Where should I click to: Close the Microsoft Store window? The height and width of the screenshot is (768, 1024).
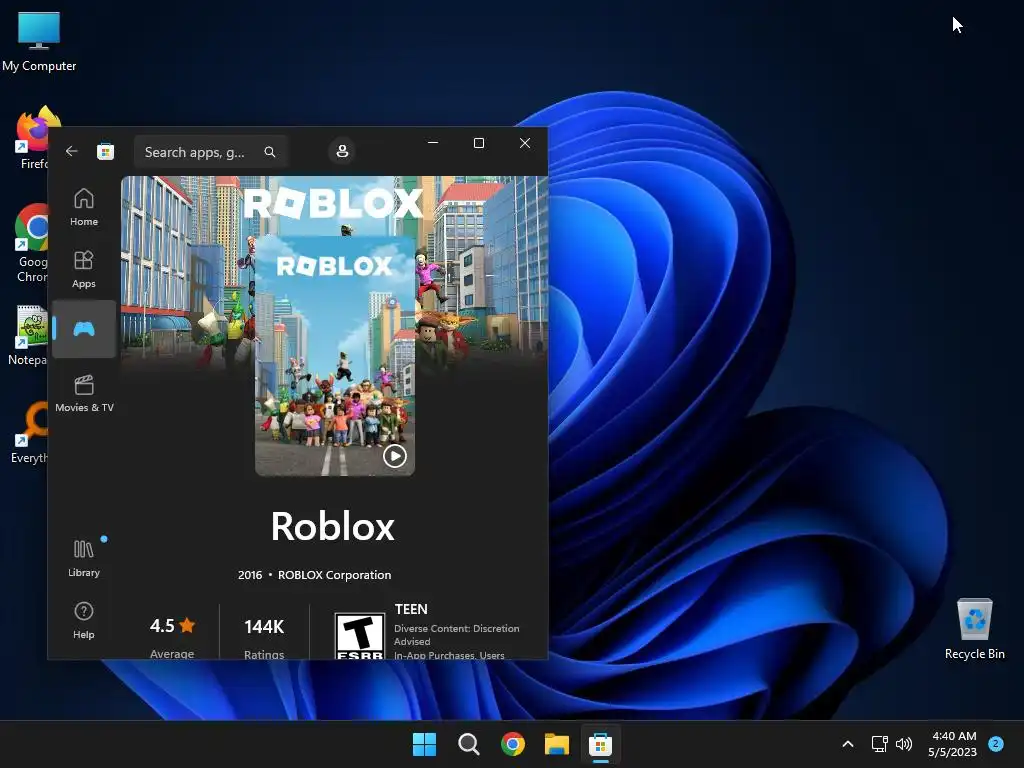524,142
